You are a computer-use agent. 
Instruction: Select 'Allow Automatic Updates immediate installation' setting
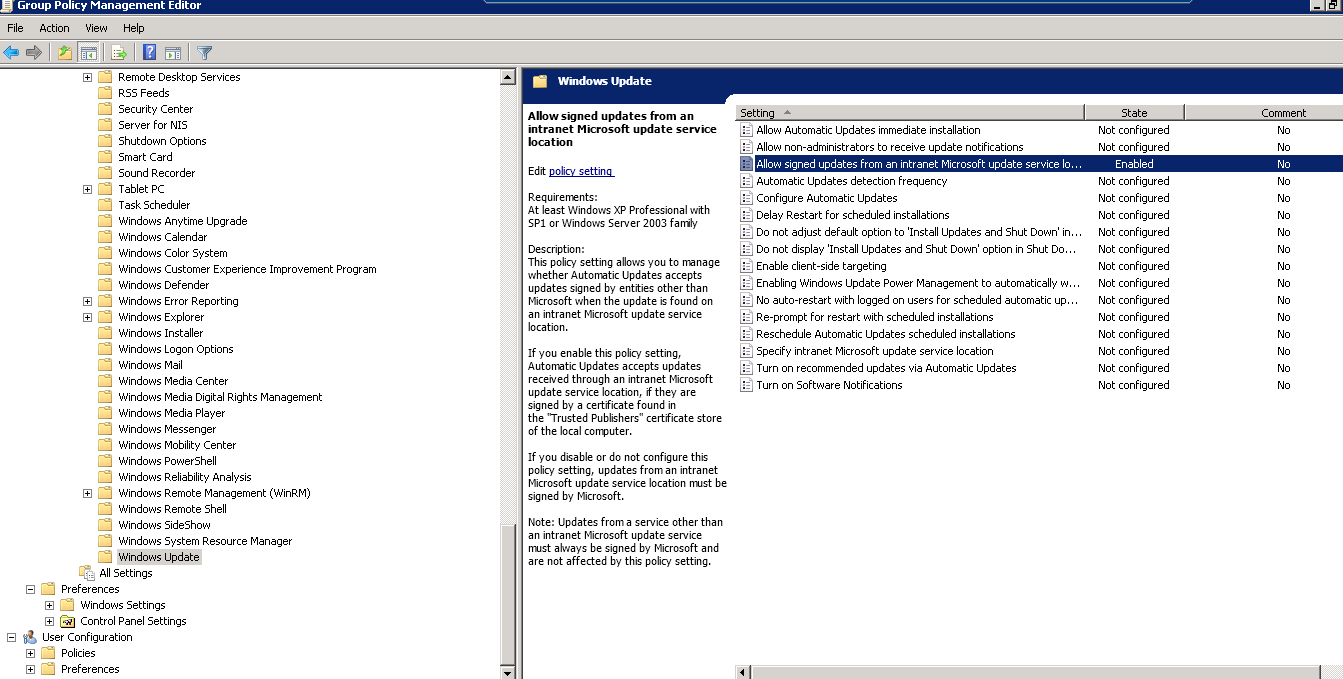(x=868, y=130)
